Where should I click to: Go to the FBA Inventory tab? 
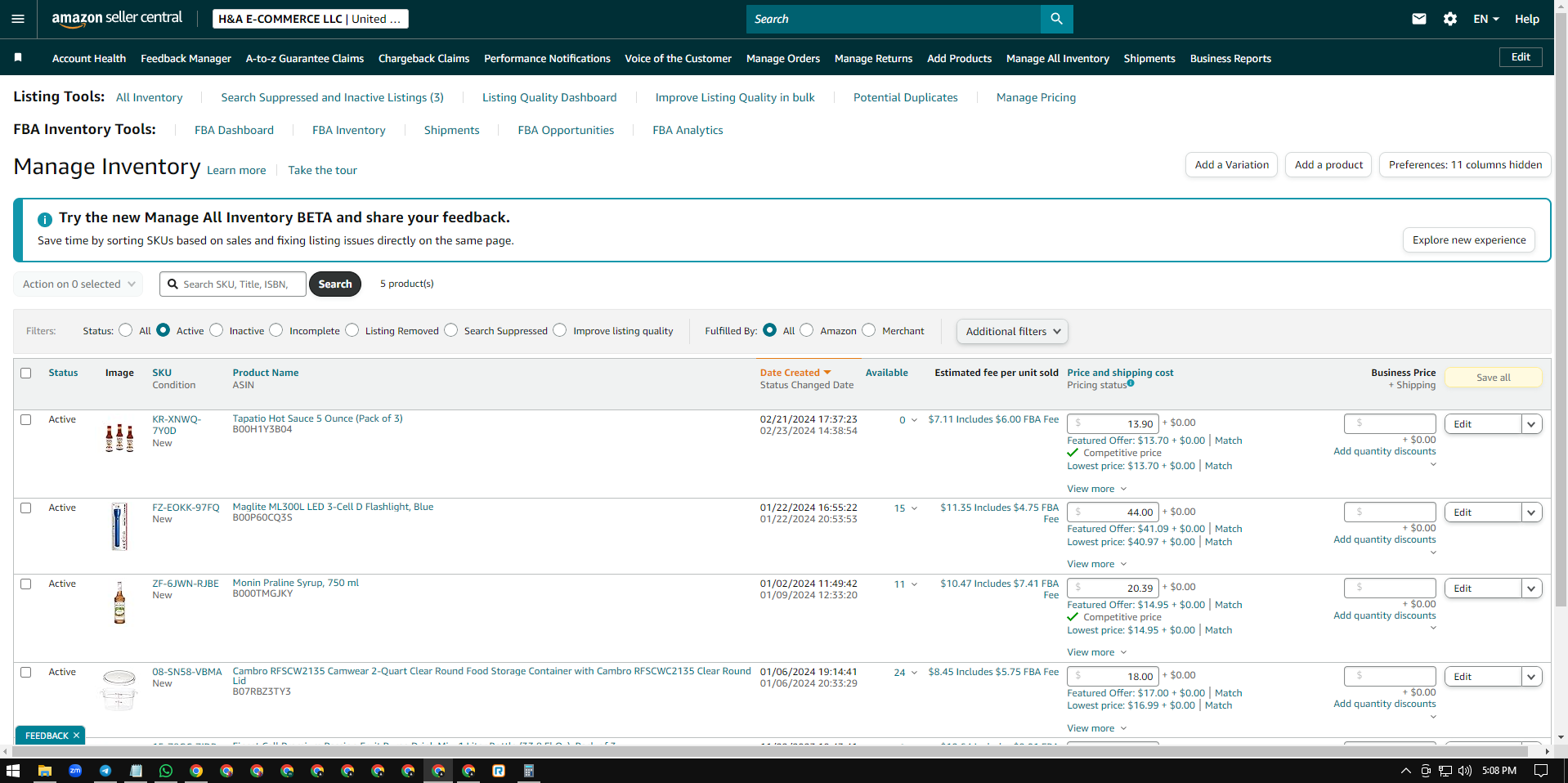click(x=349, y=130)
